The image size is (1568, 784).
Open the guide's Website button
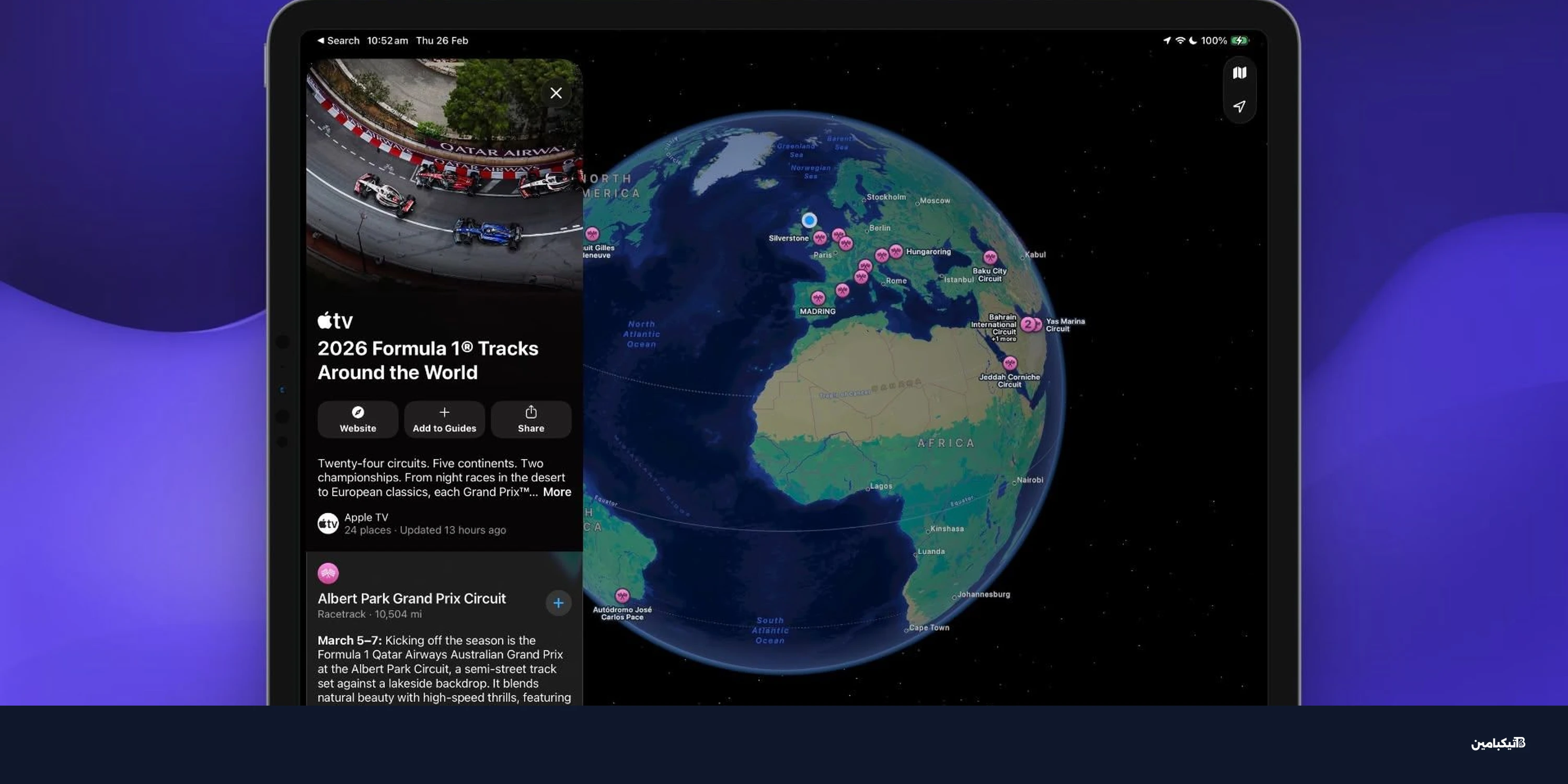(358, 419)
